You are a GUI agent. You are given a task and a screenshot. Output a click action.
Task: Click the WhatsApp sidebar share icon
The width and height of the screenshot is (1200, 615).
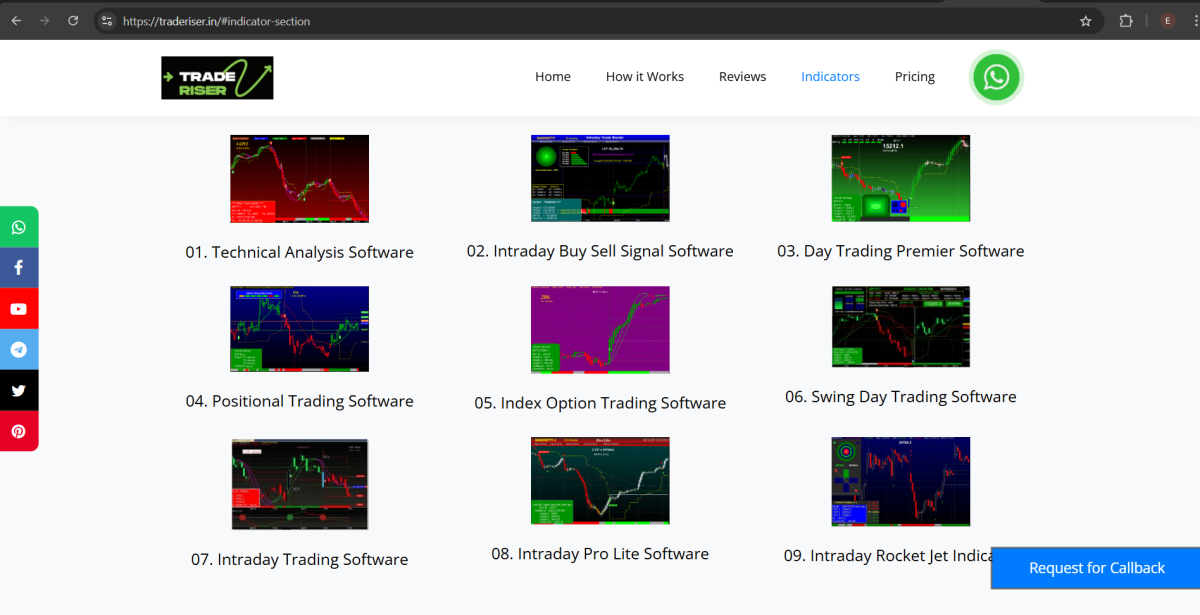pos(19,227)
